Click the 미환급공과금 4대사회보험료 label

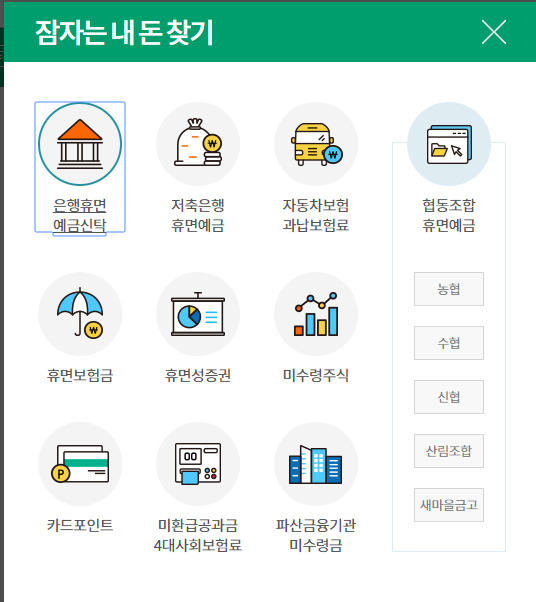point(198,535)
